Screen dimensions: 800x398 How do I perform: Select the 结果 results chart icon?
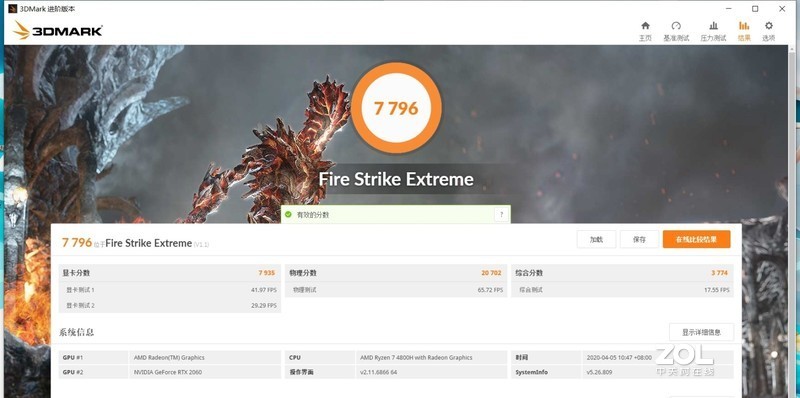point(744,26)
